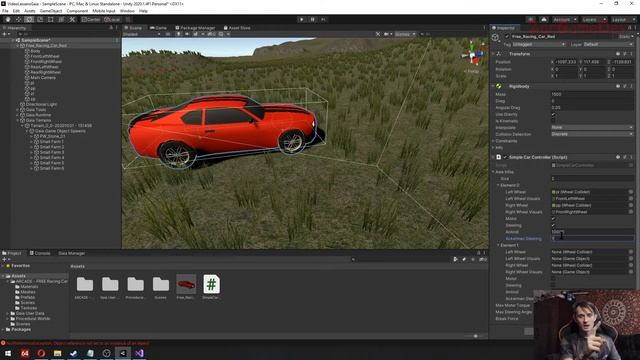The height and width of the screenshot is (360, 640).
Task: Click the Rigidbody Mass field
Action: pyautogui.click(x=592, y=94)
